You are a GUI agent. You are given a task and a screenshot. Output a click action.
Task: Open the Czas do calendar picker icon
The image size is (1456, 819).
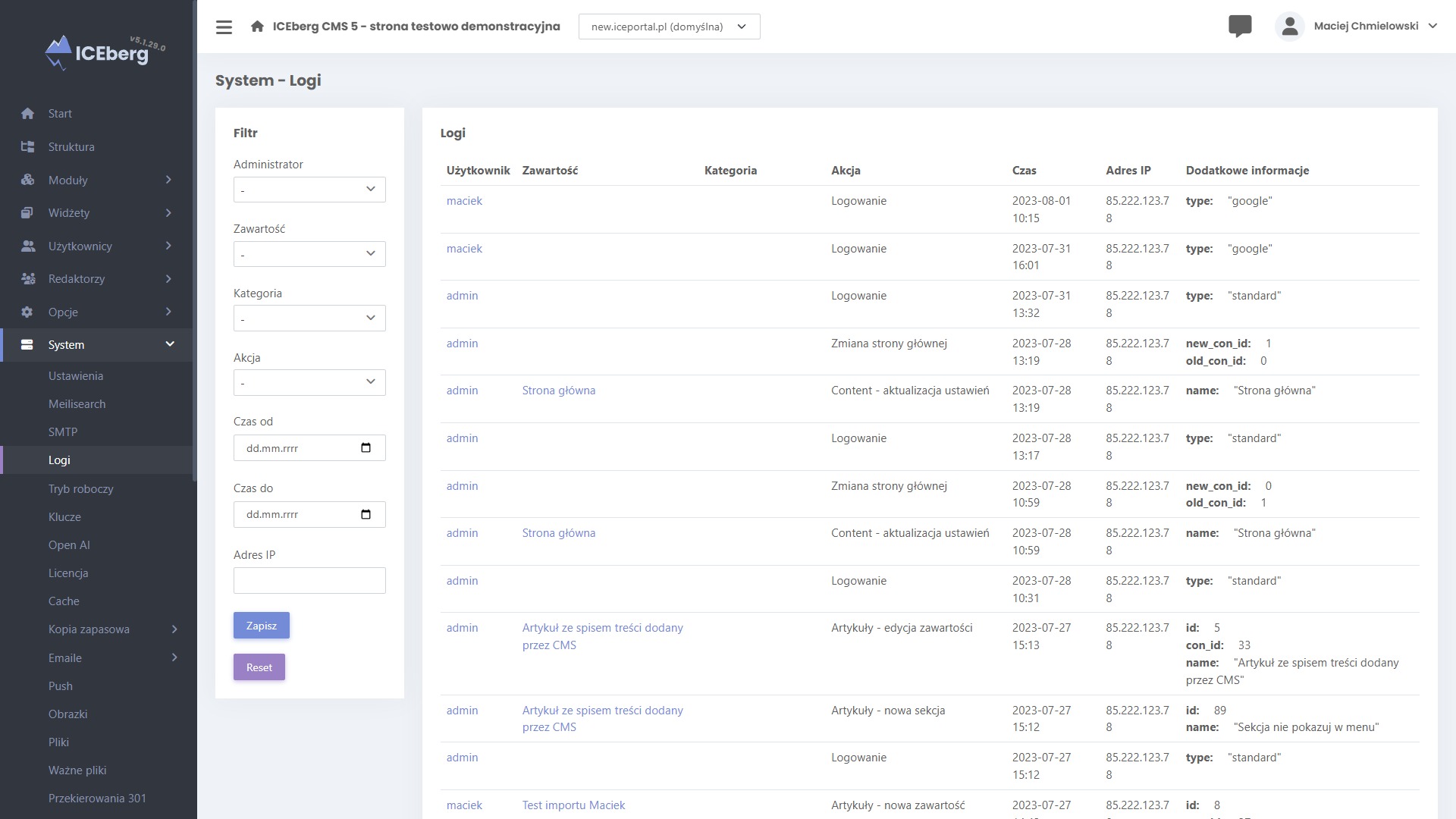(x=366, y=515)
